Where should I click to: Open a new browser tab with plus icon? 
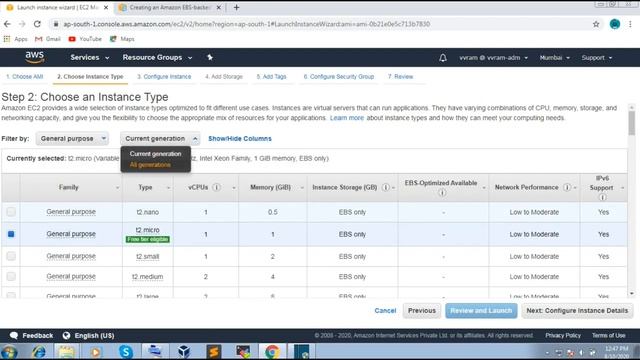[236, 7]
